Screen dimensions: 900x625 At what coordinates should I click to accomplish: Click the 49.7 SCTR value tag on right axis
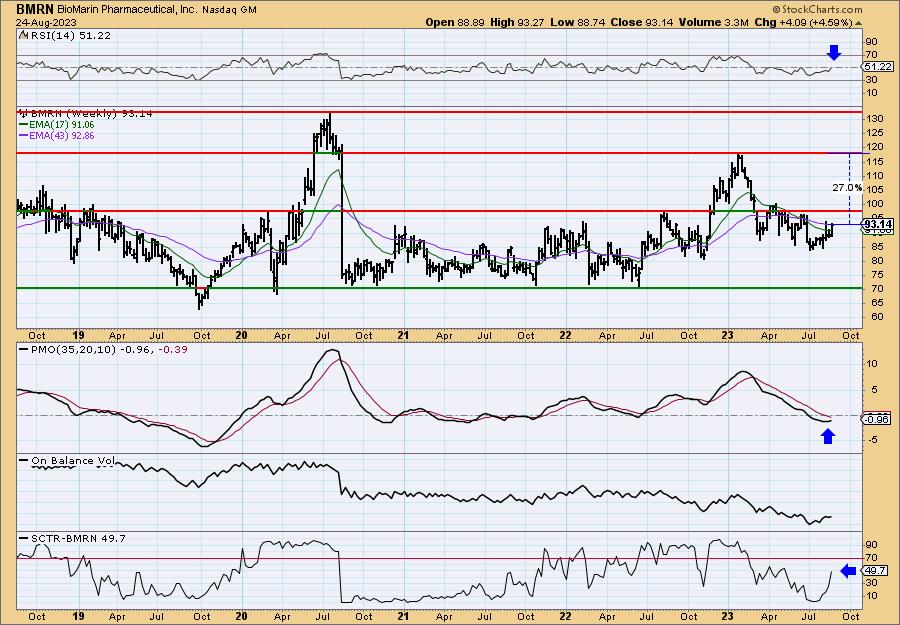(x=876, y=570)
